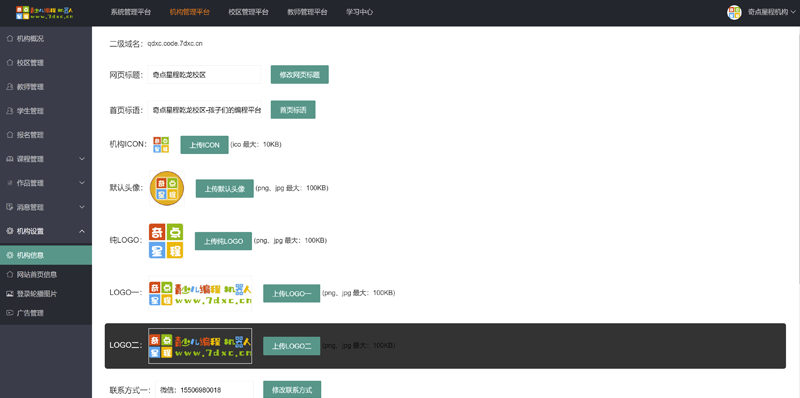800x398 pixels.
Task: Click the 网页标题 input field
Action: (204, 74)
